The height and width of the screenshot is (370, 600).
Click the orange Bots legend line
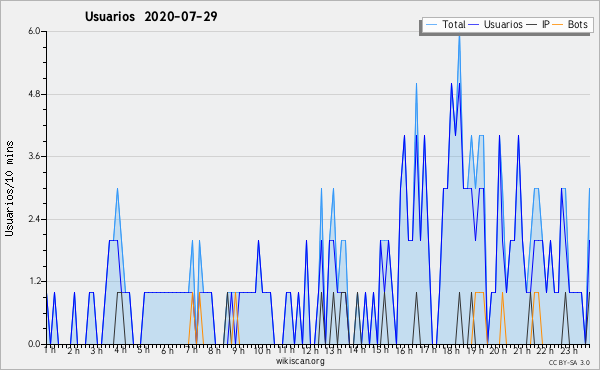coord(558,25)
